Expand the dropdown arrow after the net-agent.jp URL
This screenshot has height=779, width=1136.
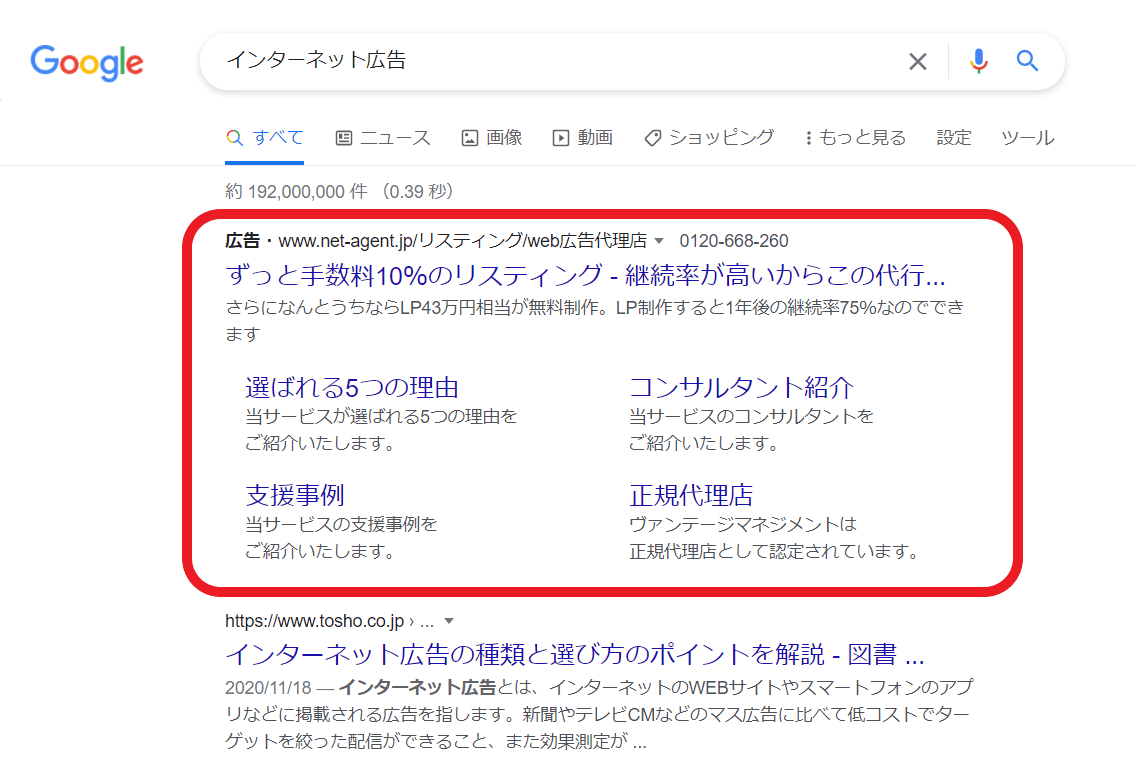pos(659,241)
